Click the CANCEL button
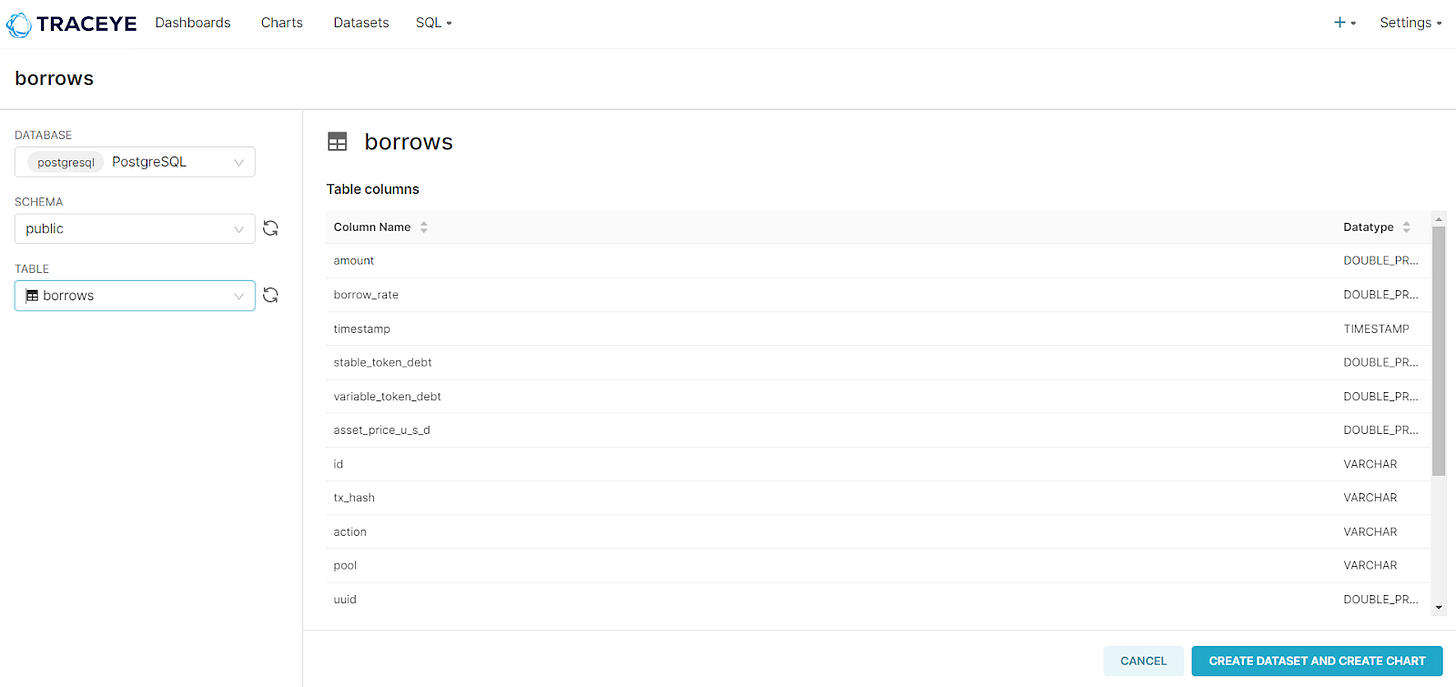The width and height of the screenshot is (1456, 687). (1143, 661)
